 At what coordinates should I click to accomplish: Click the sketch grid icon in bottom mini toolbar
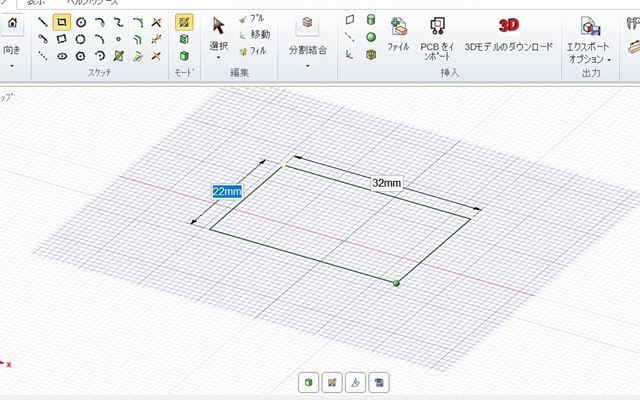click(x=332, y=382)
